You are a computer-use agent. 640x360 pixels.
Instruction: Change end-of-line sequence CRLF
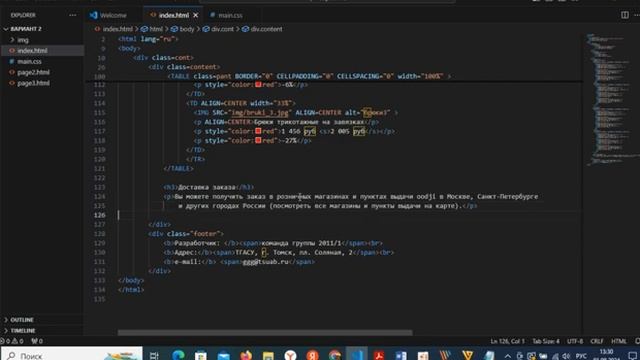pos(597,341)
